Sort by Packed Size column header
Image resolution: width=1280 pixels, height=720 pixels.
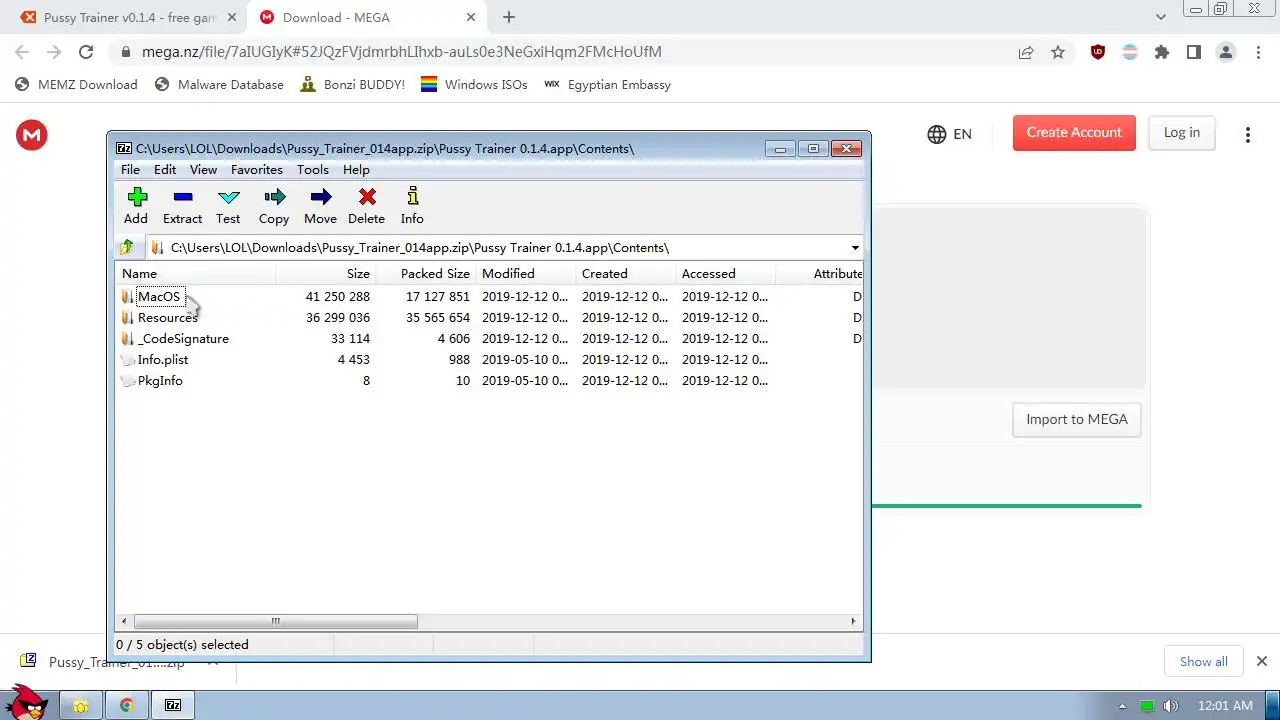click(426, 274)
